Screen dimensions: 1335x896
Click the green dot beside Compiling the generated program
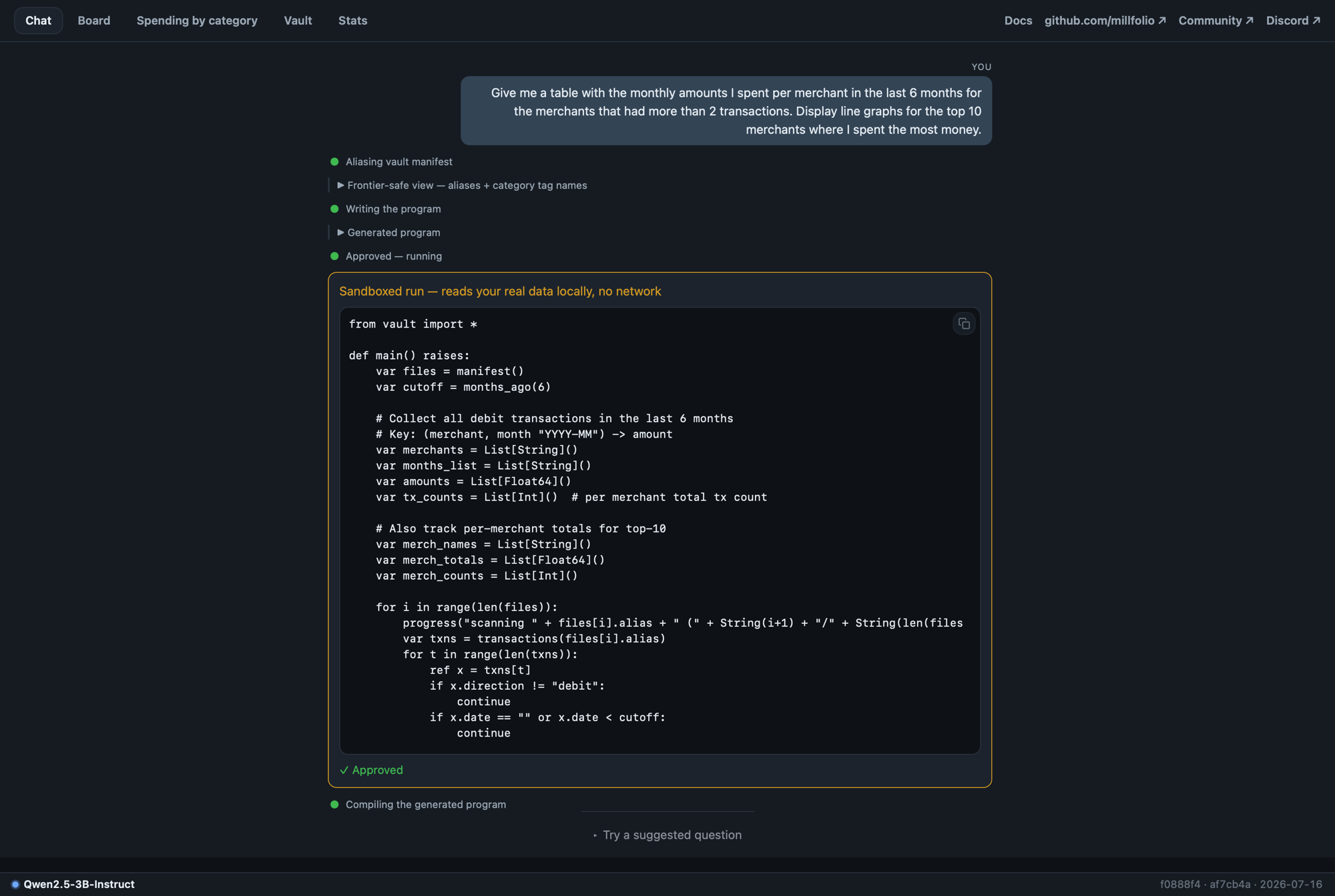tap(334, 805)
